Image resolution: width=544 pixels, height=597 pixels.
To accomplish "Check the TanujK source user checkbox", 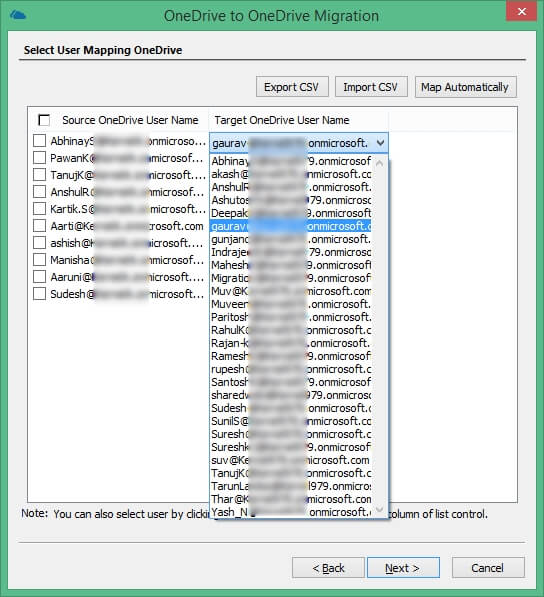I will tap(40, 175).
